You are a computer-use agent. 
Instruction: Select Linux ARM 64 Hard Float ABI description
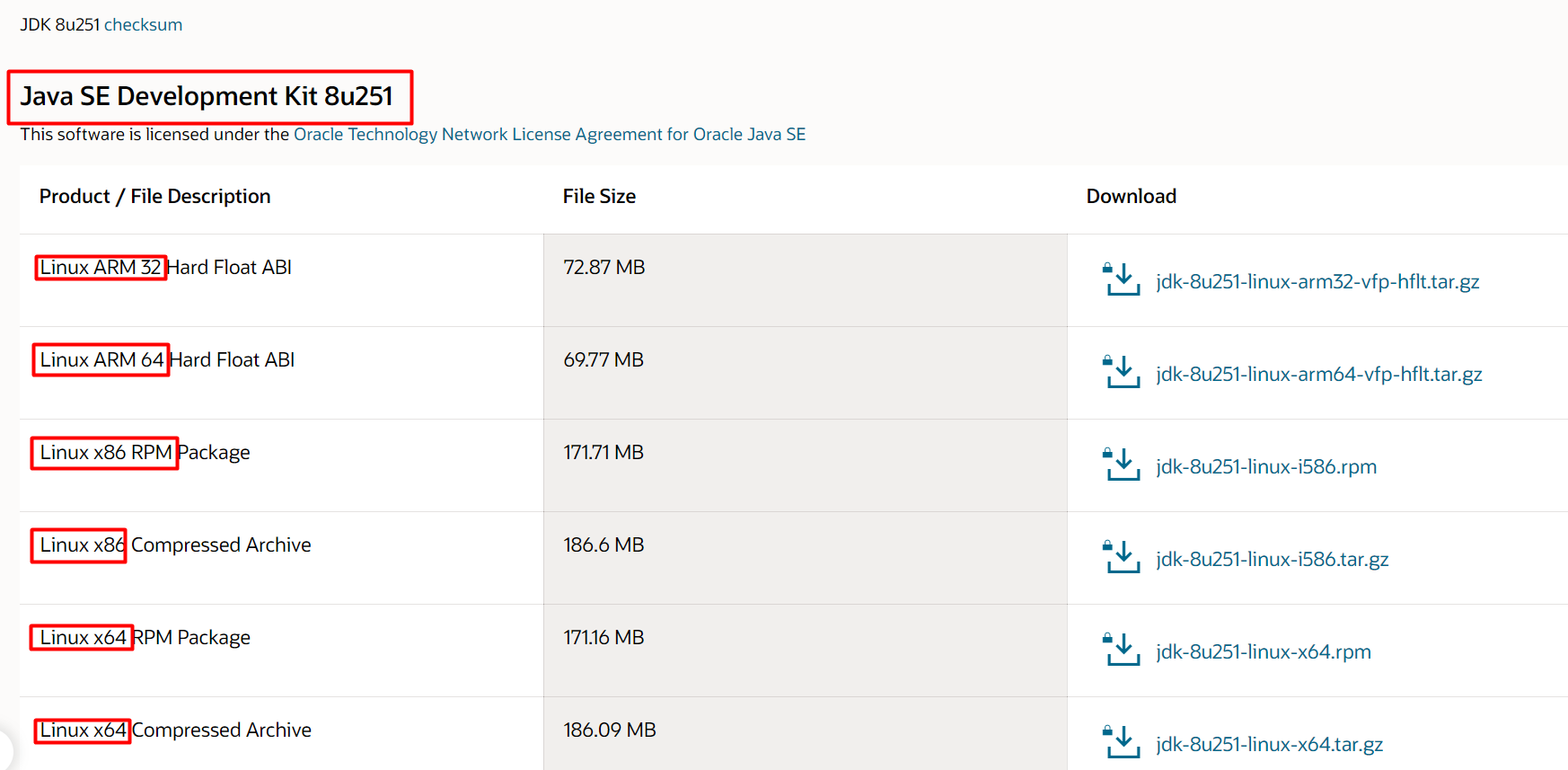(x=167, y=359)
